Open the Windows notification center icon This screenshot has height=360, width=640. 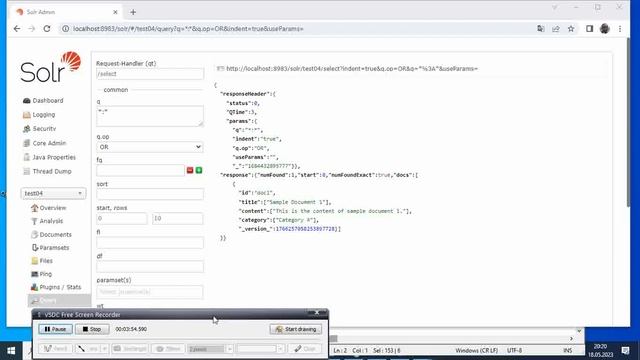(x=625, y=351)
